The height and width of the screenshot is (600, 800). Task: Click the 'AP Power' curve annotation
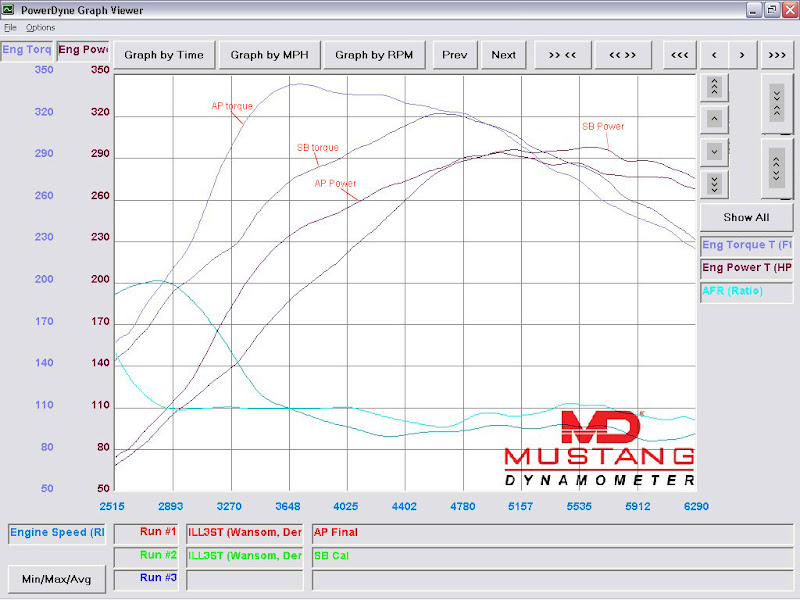tap(335, 184)
